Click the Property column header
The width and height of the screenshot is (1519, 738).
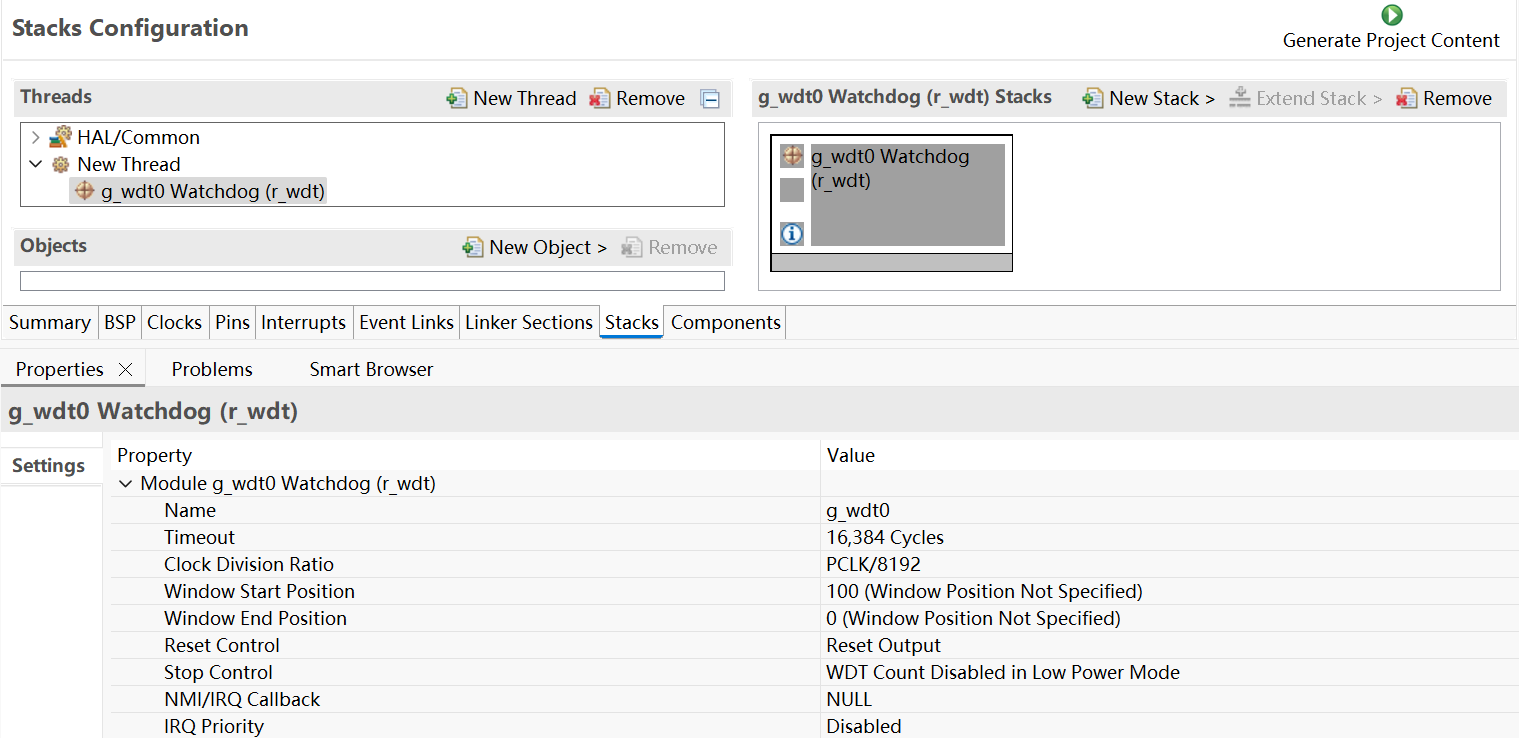[x=154, y=456]
